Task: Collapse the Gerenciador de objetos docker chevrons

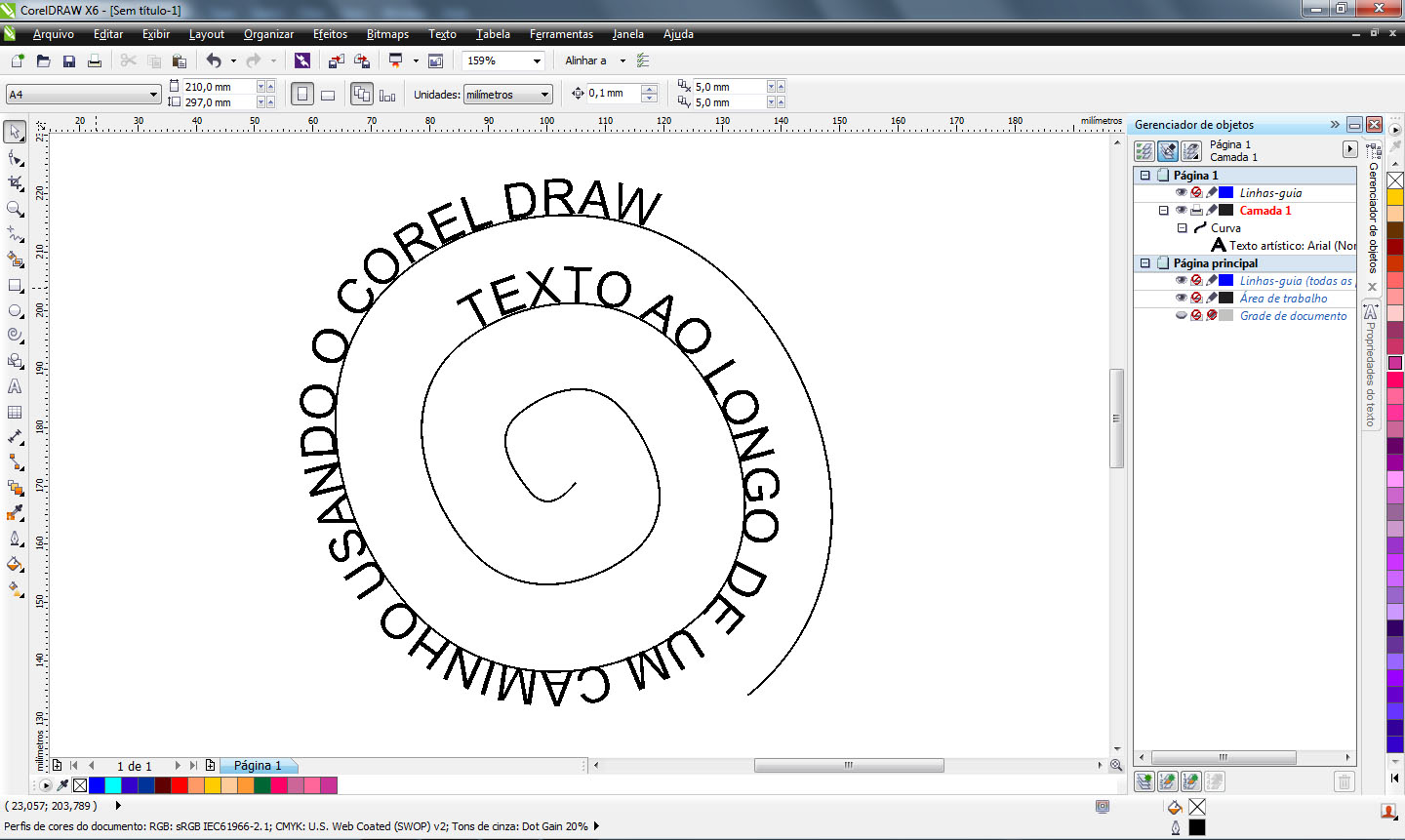Action: pyautogui.click(x=1335, y=125)
